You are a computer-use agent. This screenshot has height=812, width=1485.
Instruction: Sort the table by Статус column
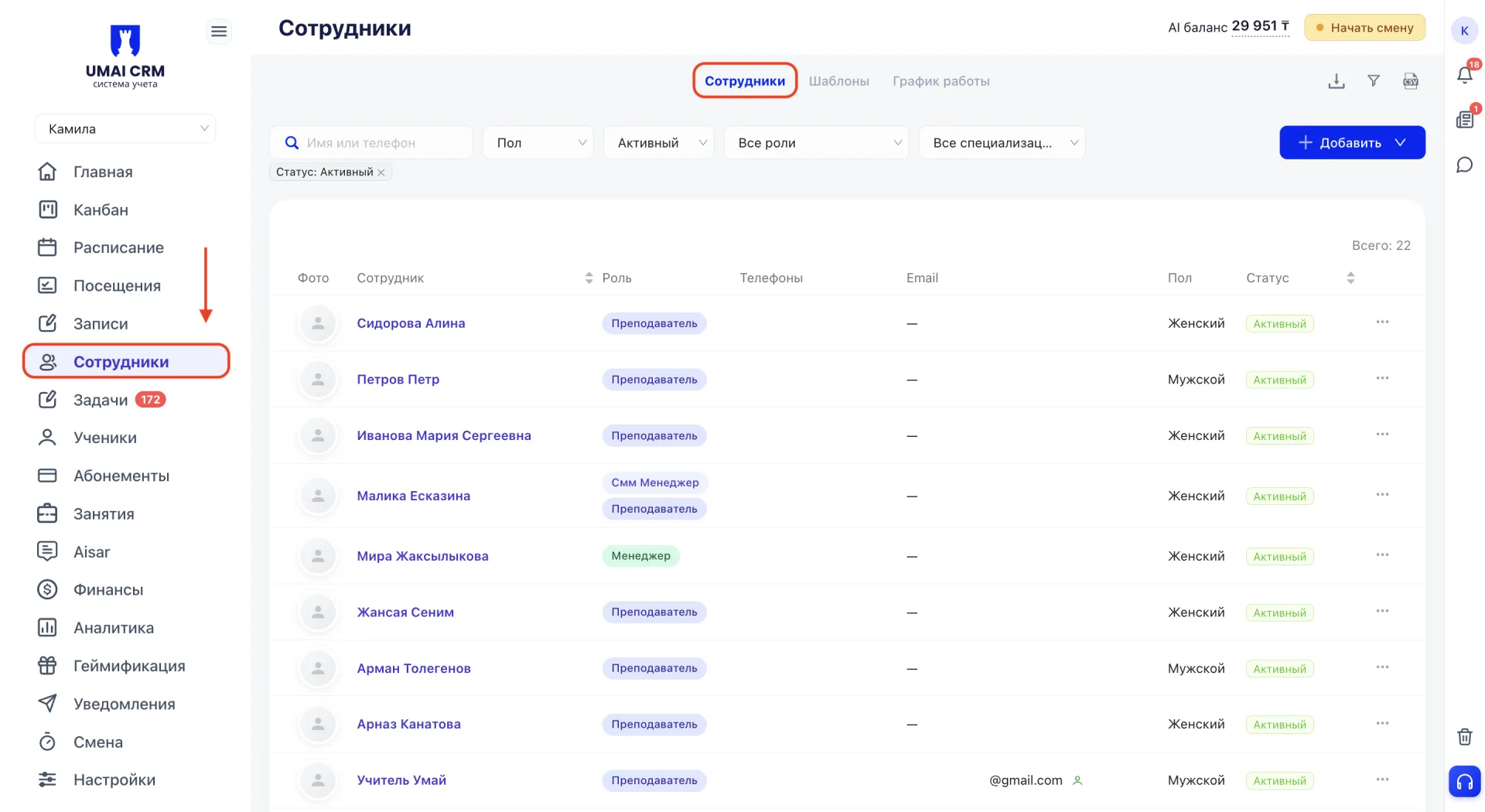pyautogui.click(x=1350, y=278)
